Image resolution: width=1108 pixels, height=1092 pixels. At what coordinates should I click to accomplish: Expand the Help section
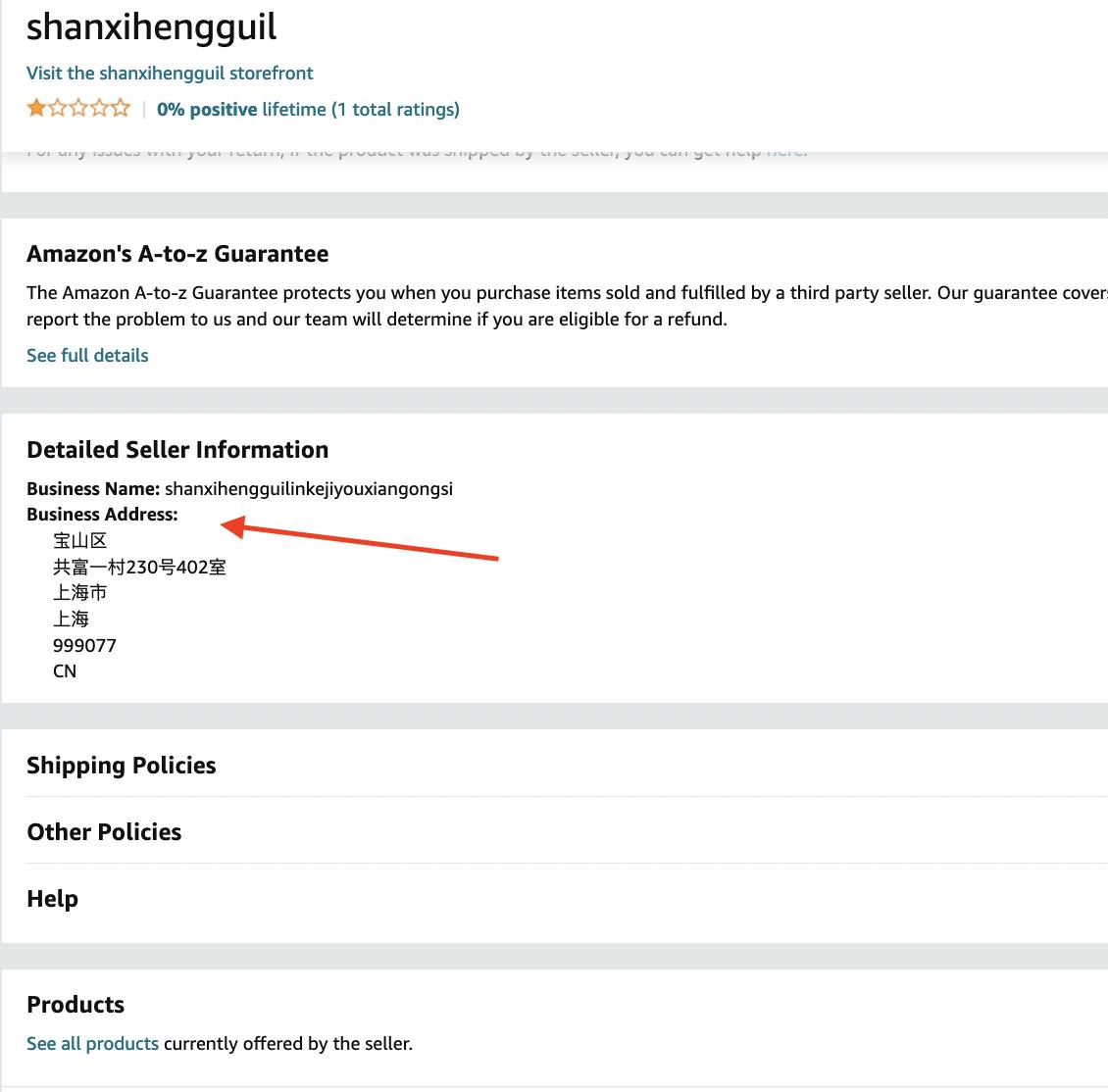[x=52, y=899]
